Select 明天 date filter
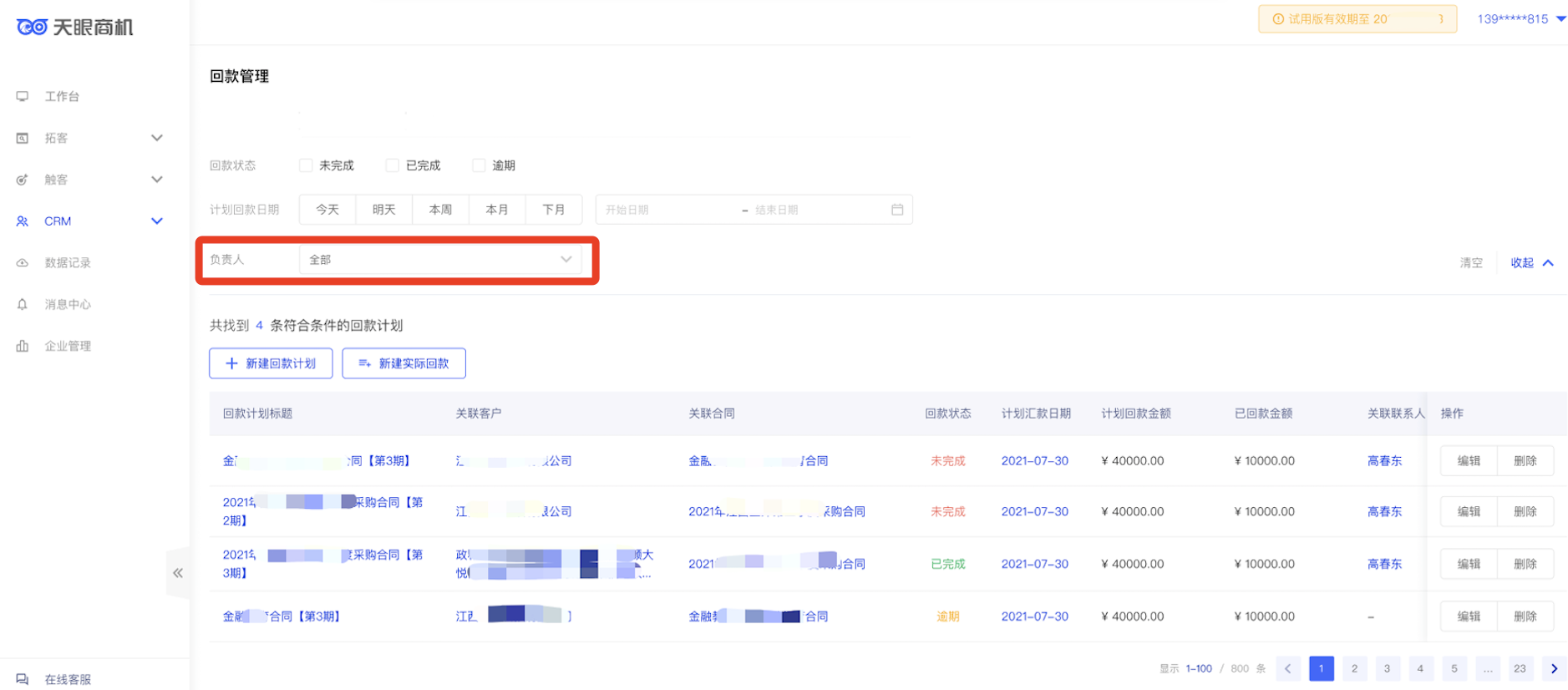This screenshot has width=1568, height=690. pyautogui.click(x=384, y=210)
